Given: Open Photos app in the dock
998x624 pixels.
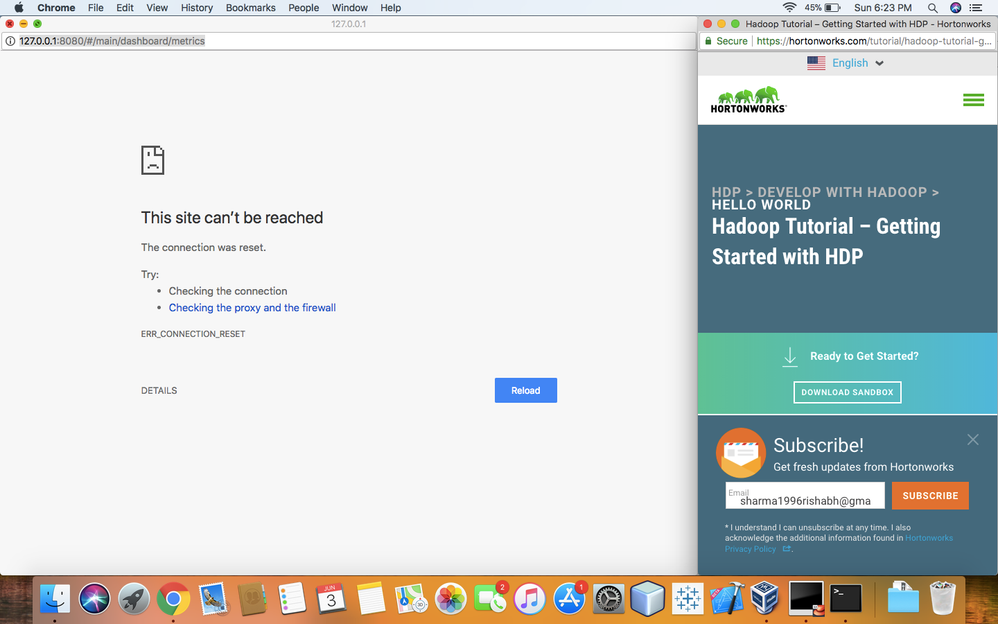Looking at the screenshot, I should (x=451, y=599).
